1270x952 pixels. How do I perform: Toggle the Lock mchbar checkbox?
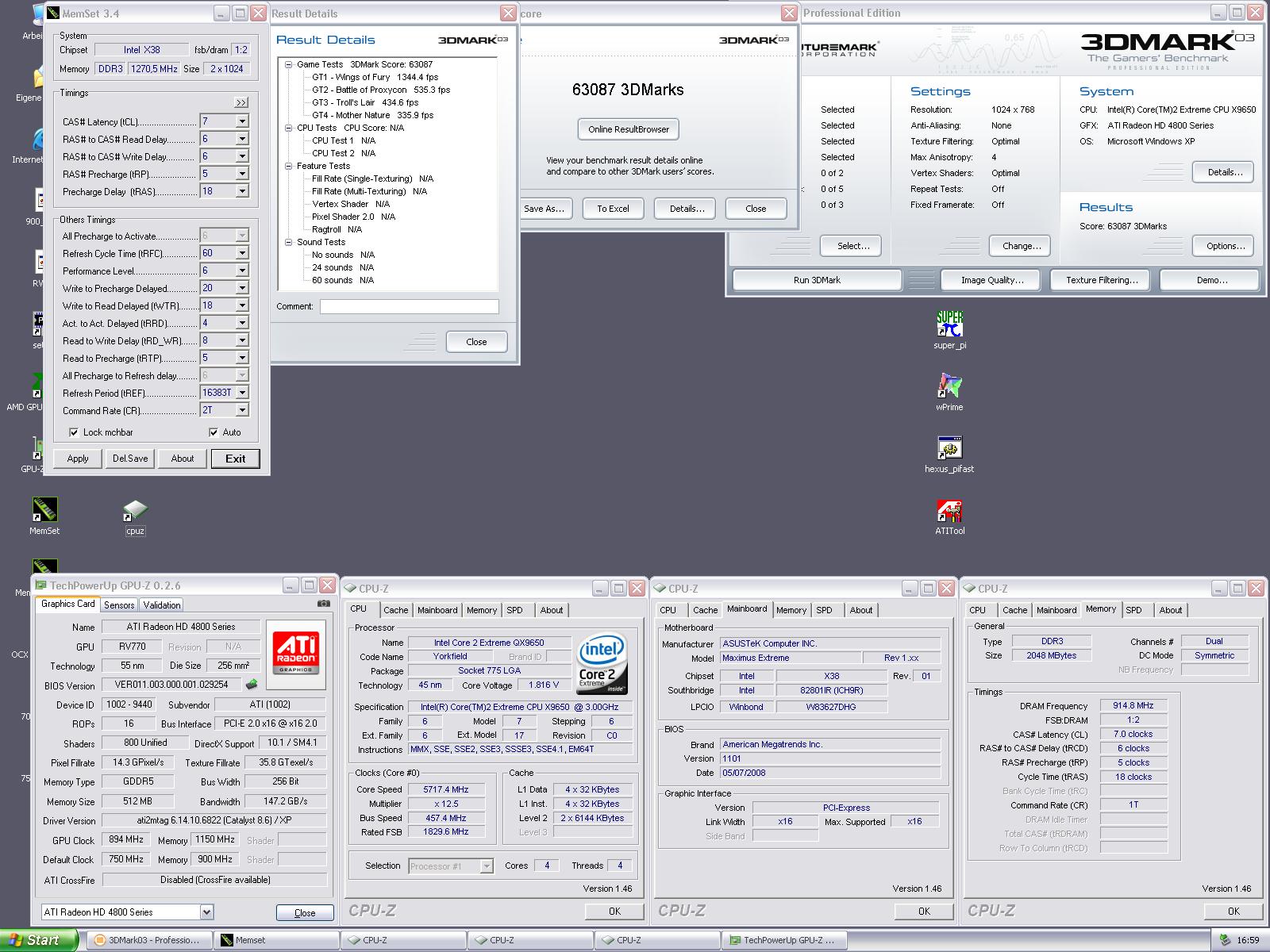74,432
